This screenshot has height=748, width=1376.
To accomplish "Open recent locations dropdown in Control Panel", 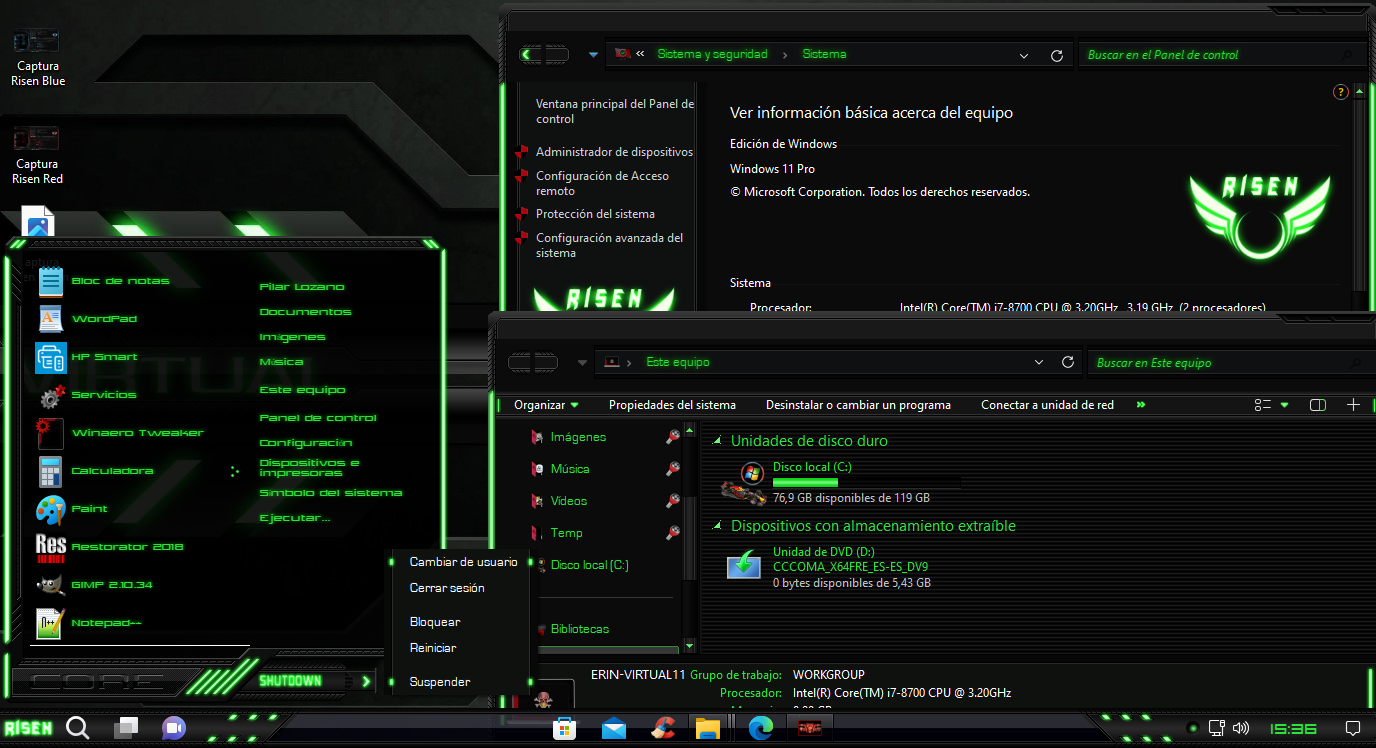I will pyautogui.click(x=593, y=54).
